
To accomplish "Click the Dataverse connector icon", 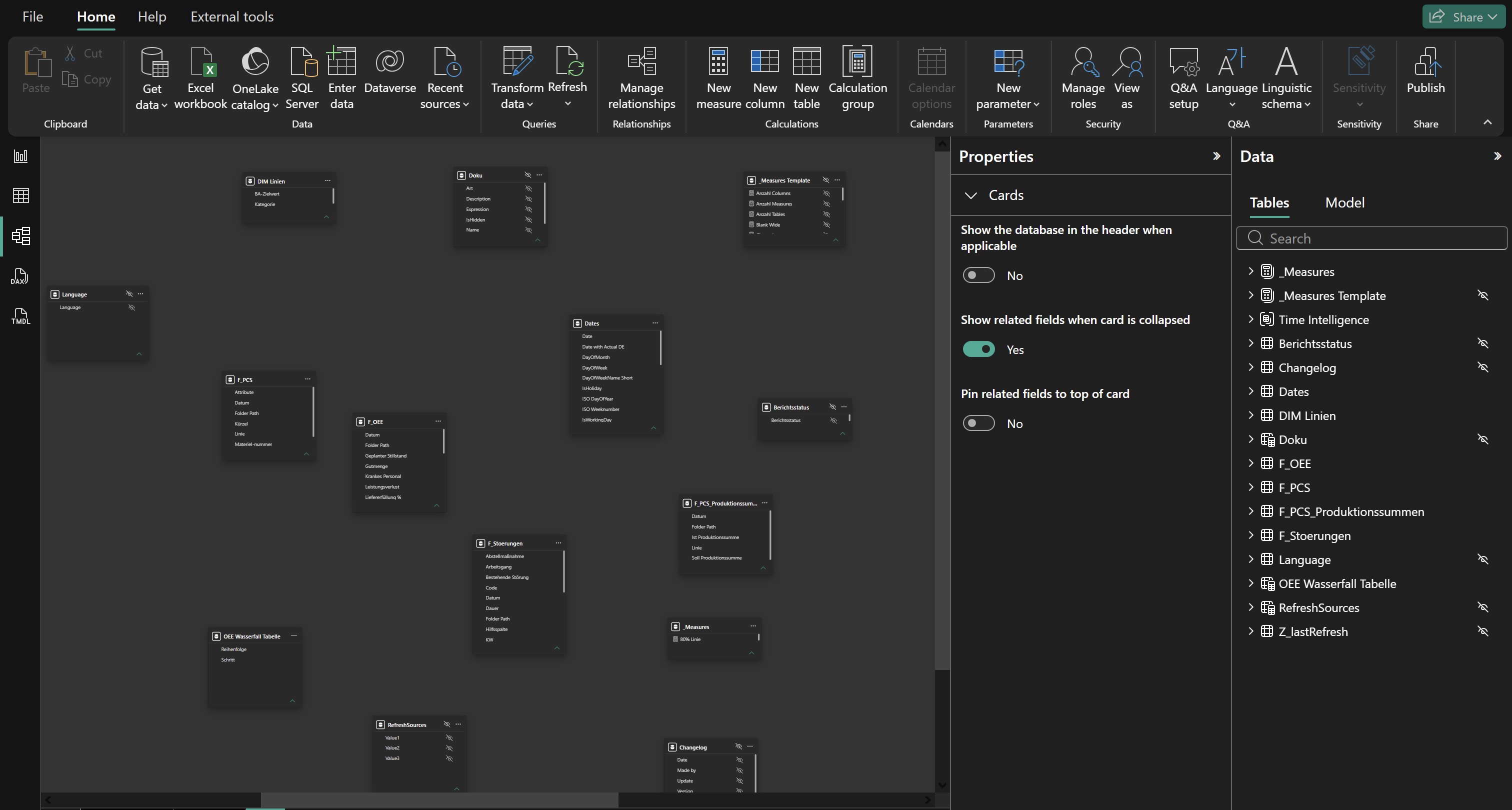I will (x=389, y=61).
